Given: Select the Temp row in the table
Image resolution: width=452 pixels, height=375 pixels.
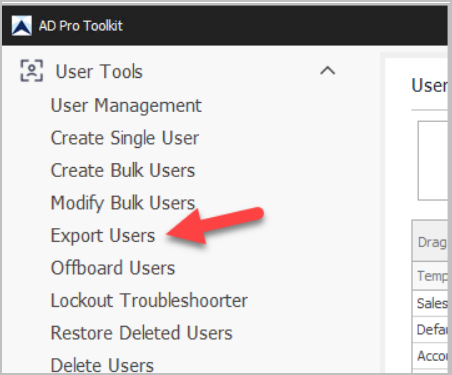Looking at the screenshot, I should 430,276.
